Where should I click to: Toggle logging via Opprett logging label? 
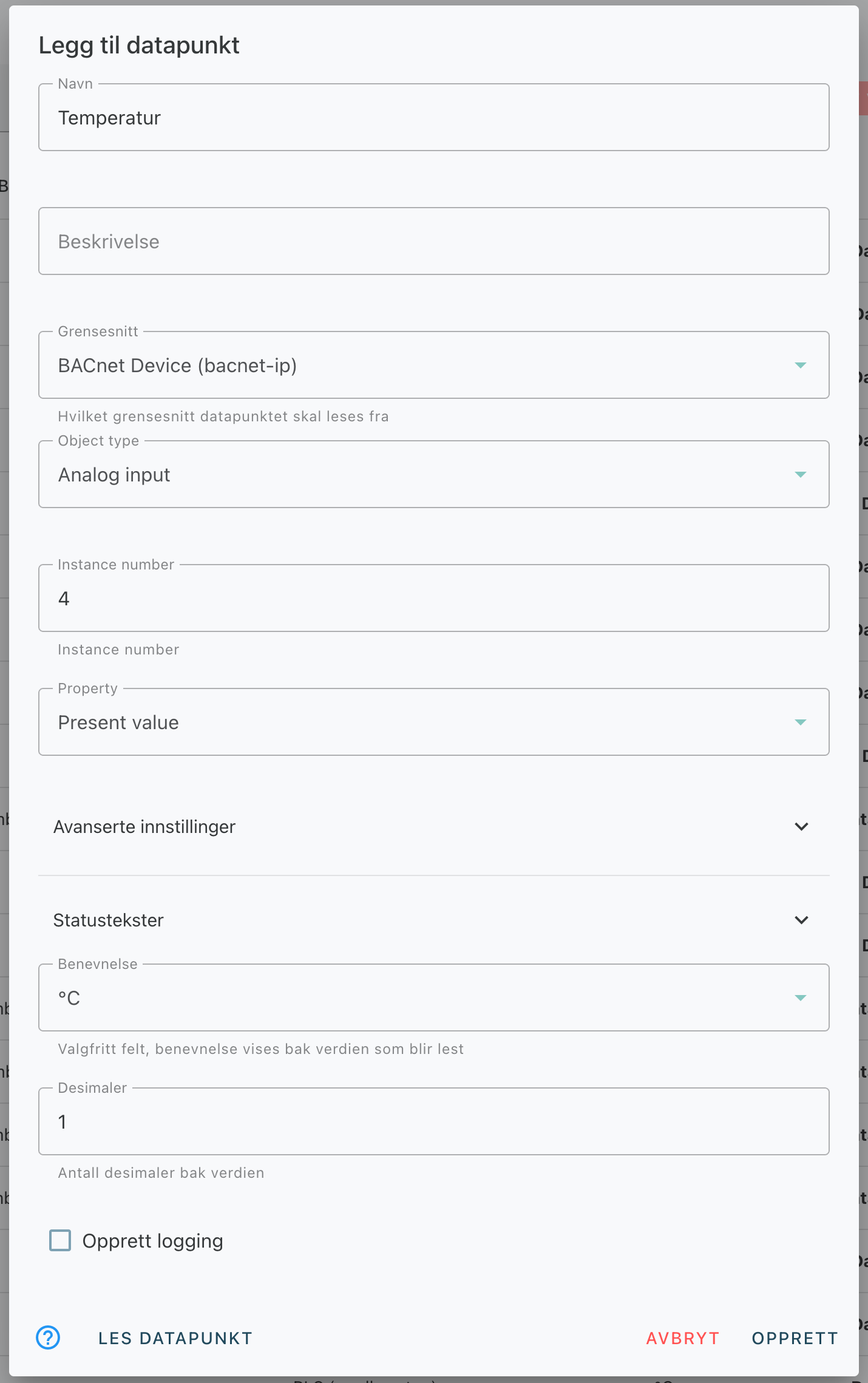pyautogui.click(x=153, y=1241)
